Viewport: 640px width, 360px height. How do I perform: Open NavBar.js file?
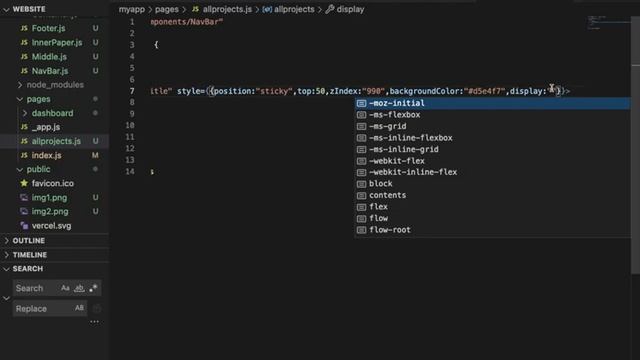50,71
